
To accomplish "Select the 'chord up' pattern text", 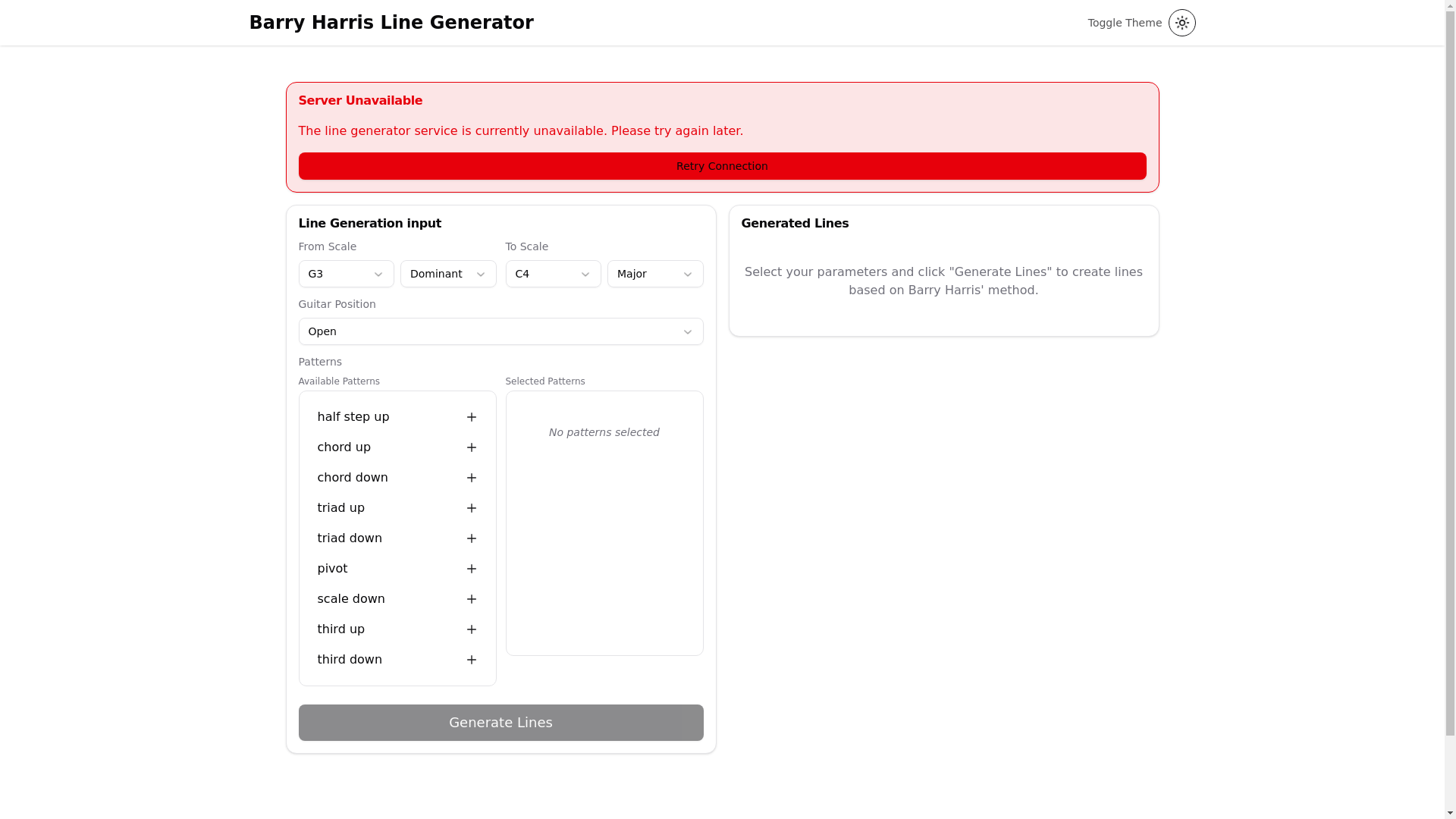I will pyautogui.click(x=344, y=447).
